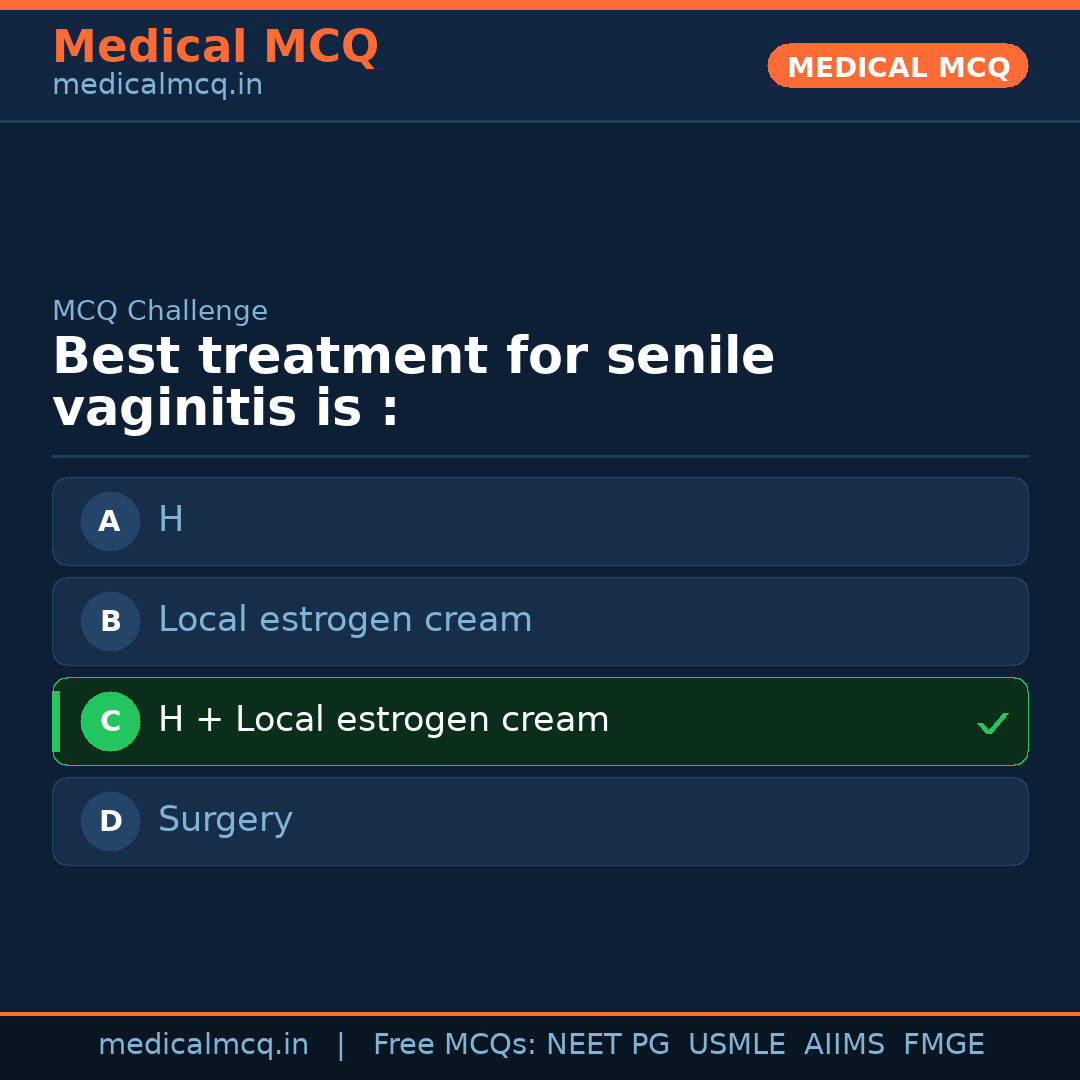Pick the 'Surgery' answer option
Viewport: 1080px width, 1080px height.
pos(540,821)
